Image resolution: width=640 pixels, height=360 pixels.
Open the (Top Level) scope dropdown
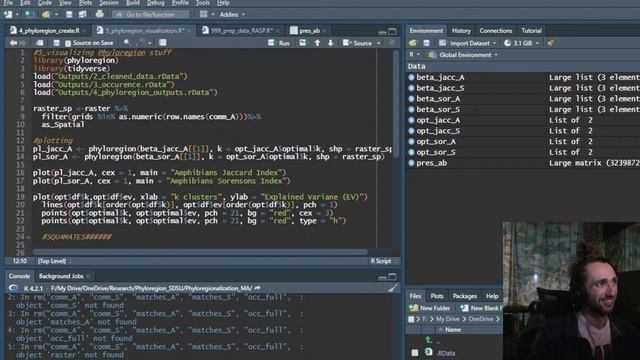(54, 261)
